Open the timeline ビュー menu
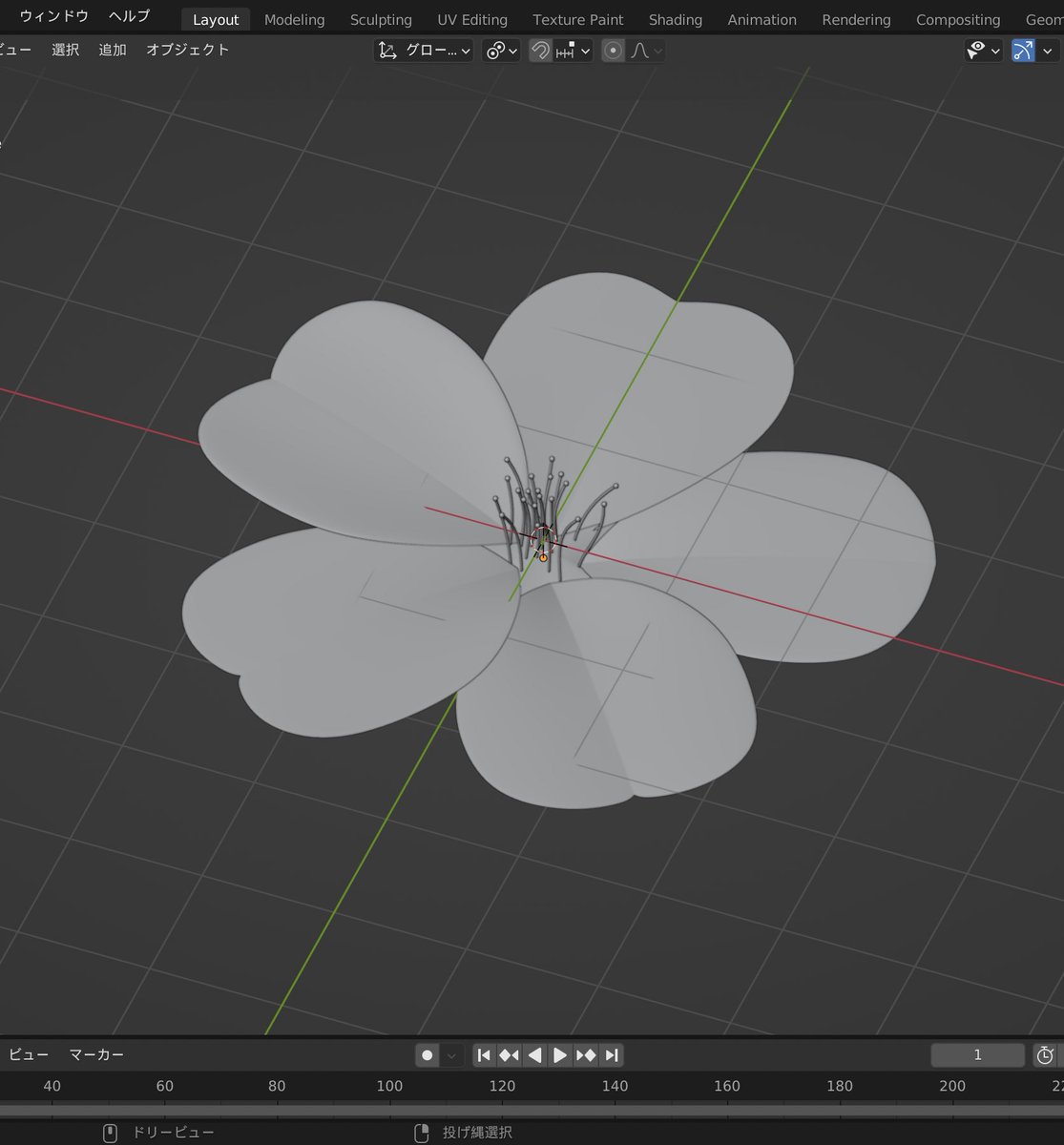The width and height of the screenshot is (1064, 1145). (x=29, y=1054)
